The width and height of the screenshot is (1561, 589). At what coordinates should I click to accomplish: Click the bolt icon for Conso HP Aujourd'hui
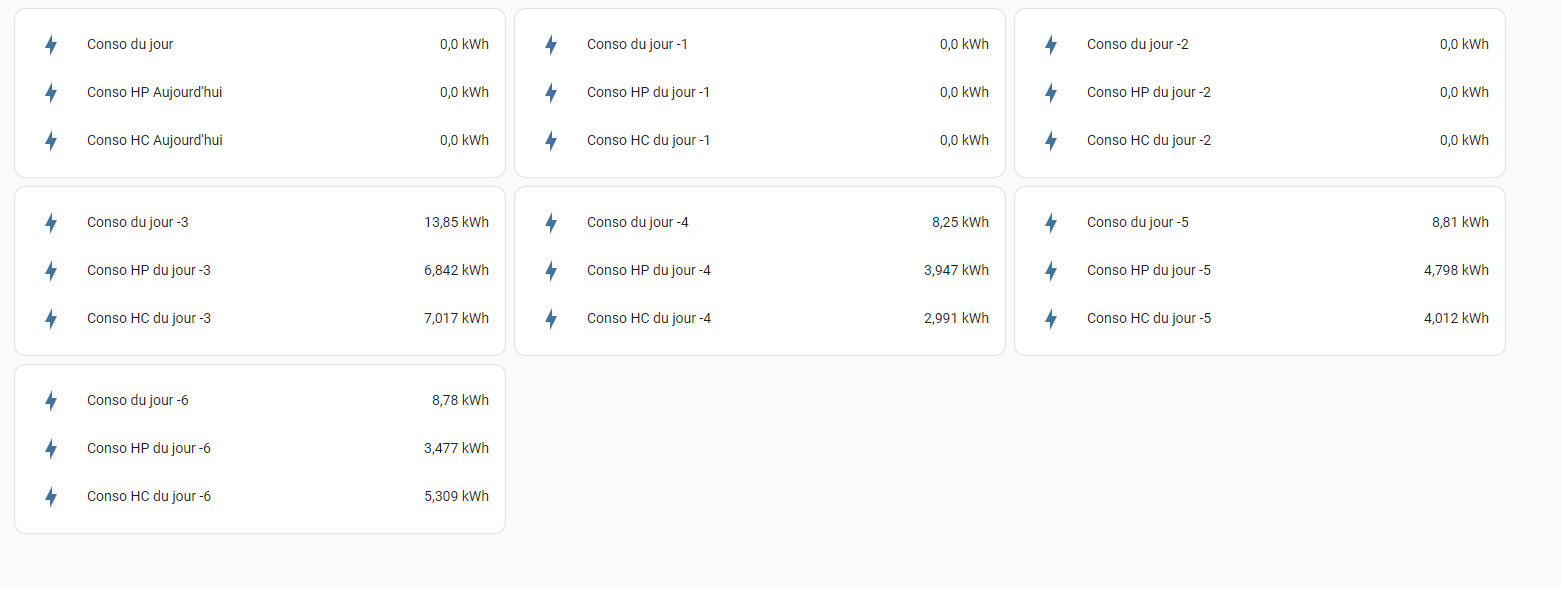coord(51,93)
